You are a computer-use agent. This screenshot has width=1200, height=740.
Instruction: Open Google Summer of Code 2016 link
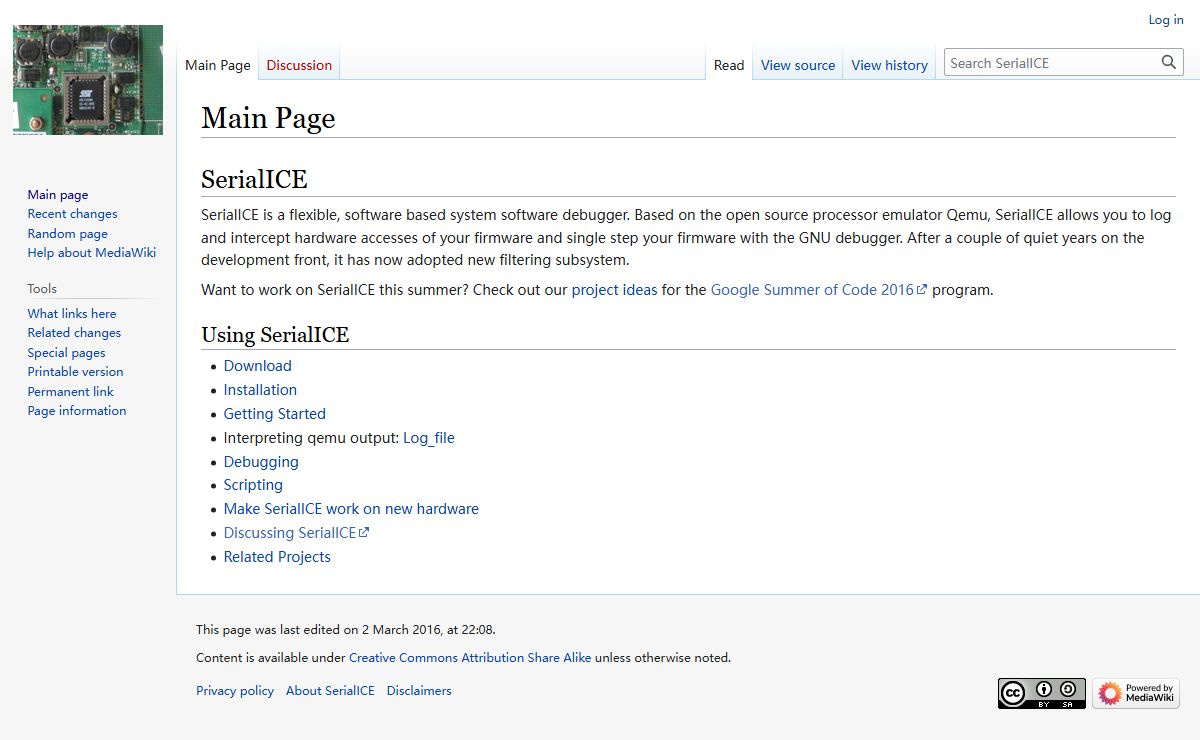pyautogui.click(x=819, y=290)
